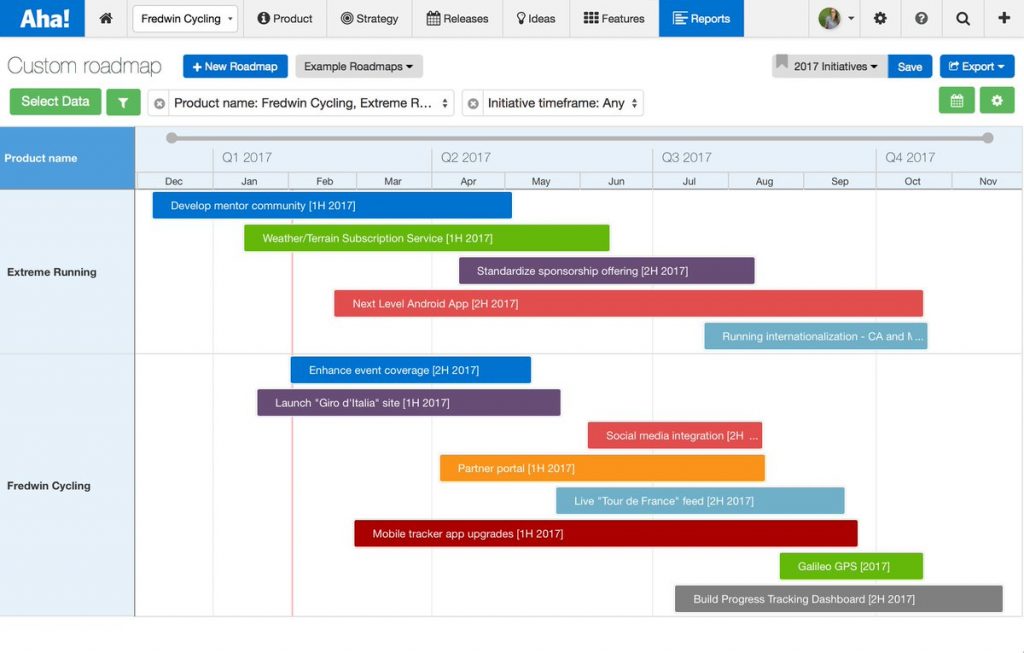1024x653 pixels.
Task: Click the green filter funnel button
Action: coord(123,102)
